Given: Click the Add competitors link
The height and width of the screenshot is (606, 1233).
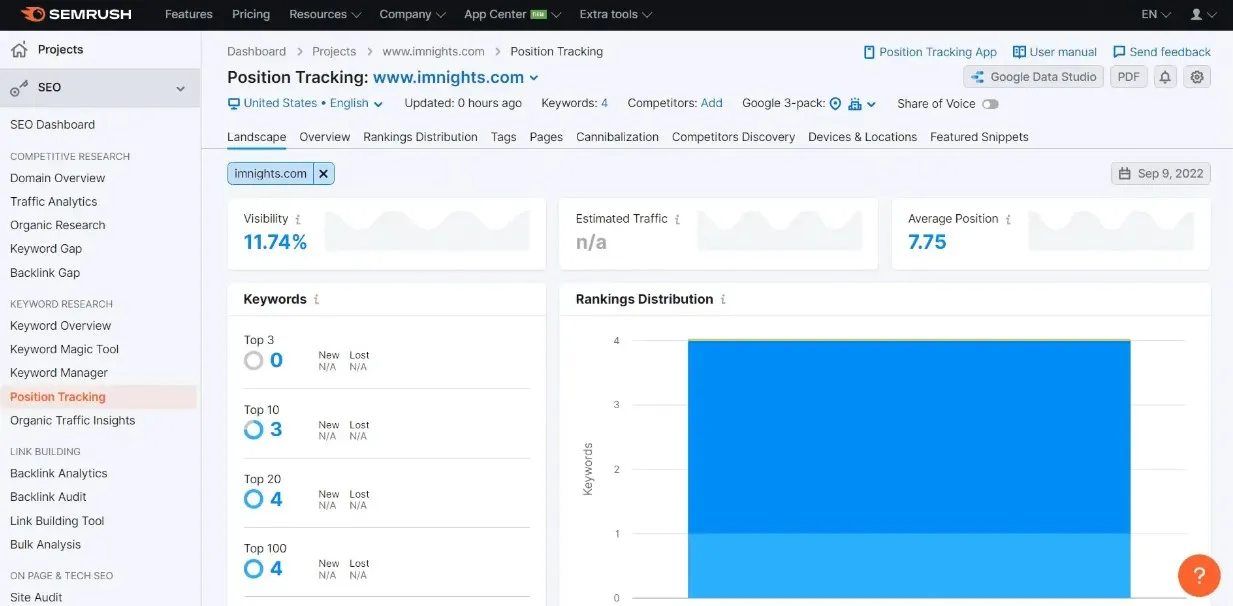Looking at the screenshot, I should [711, 103].
